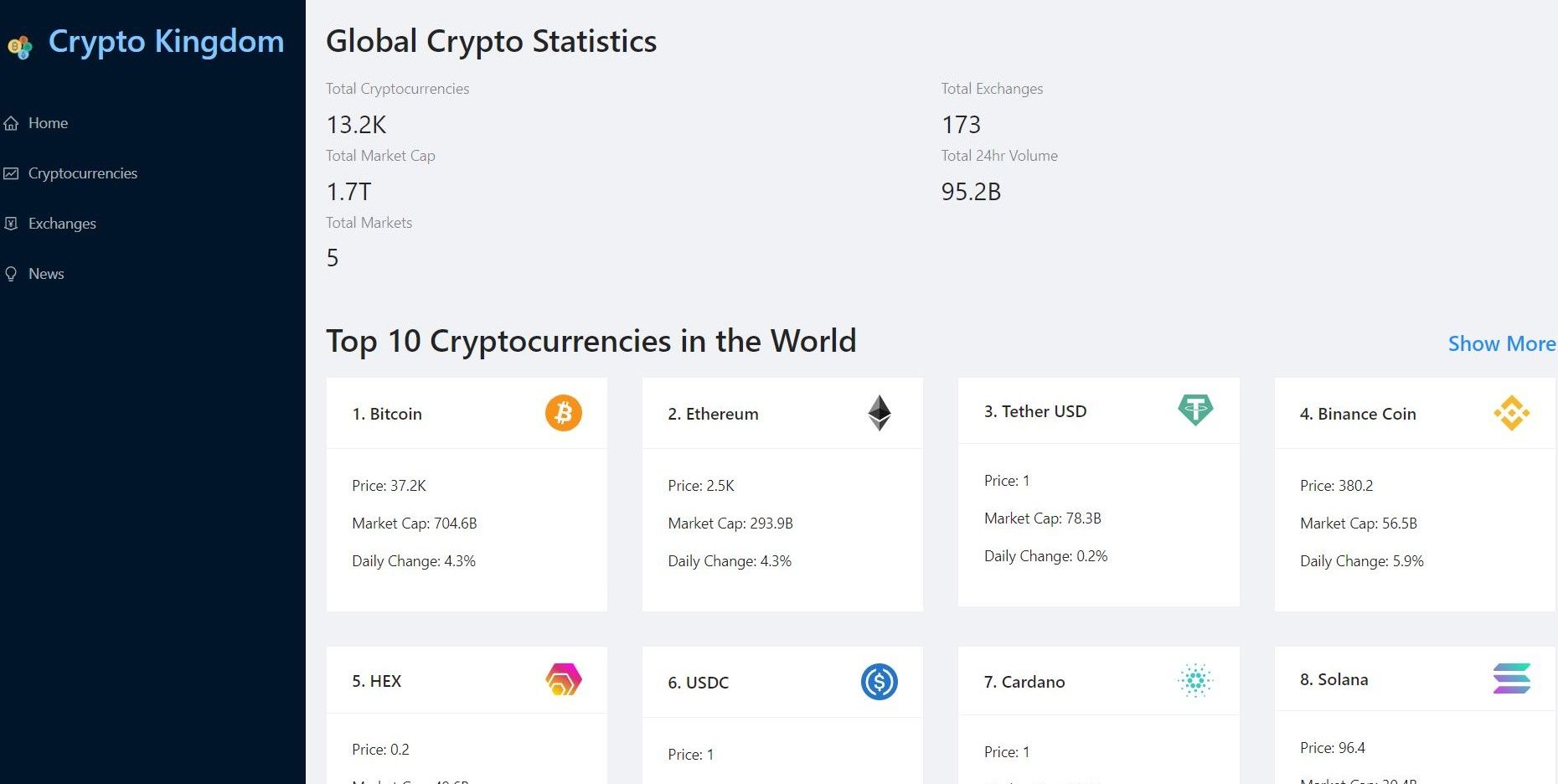Open the 2. Ethereum card title
Viewport: 1558px width, 784px height.
pos(713,414)
